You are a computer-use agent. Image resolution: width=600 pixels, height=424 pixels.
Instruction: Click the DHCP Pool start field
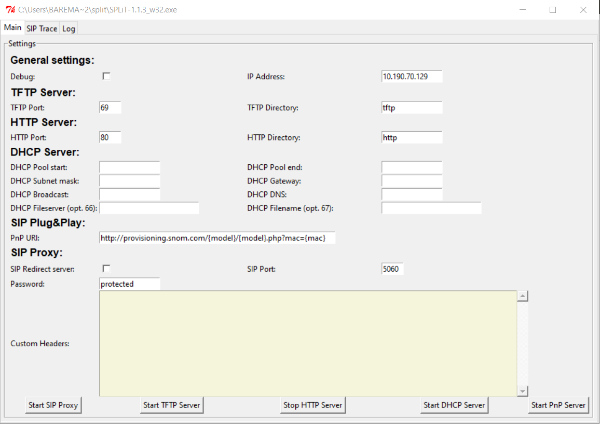pyautogui.click(x=129, y=167)
